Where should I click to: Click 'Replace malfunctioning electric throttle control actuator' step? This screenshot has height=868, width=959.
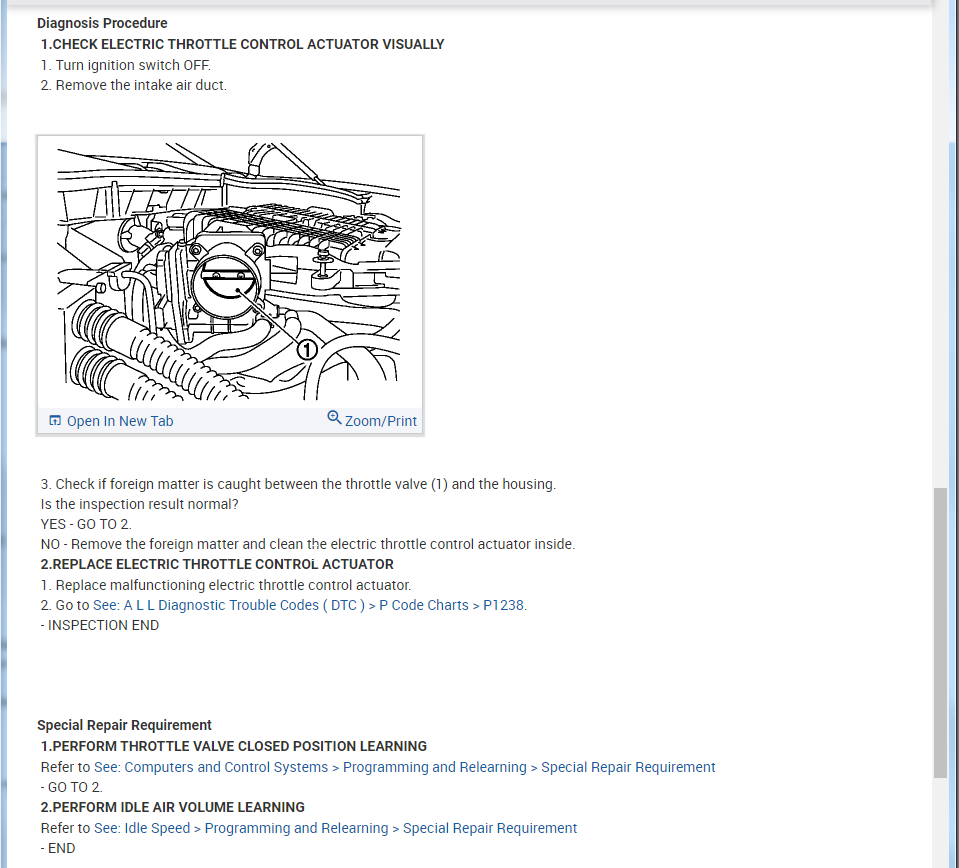coord(226,585)
